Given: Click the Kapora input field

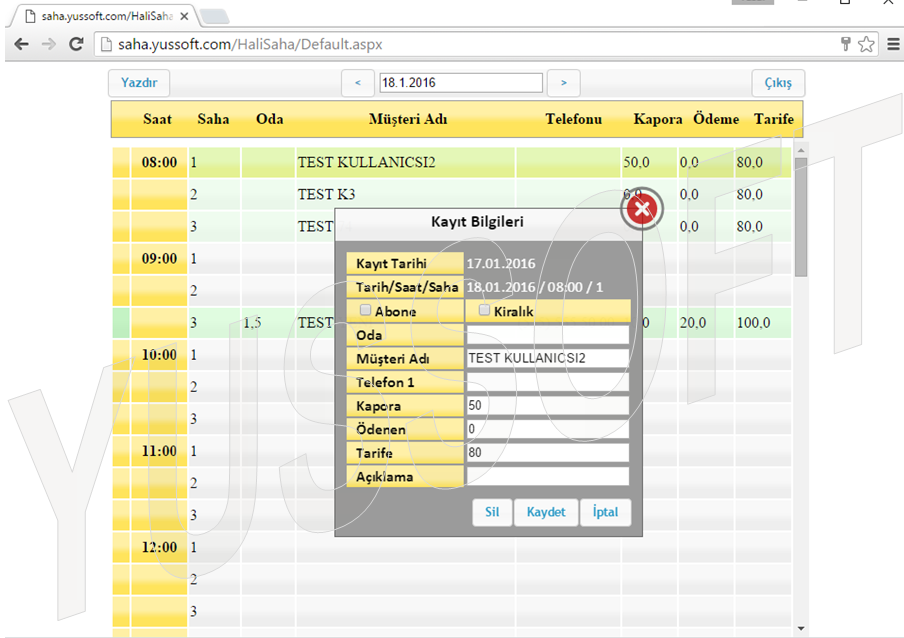Looking at the screenshot, I should [547, 405].
